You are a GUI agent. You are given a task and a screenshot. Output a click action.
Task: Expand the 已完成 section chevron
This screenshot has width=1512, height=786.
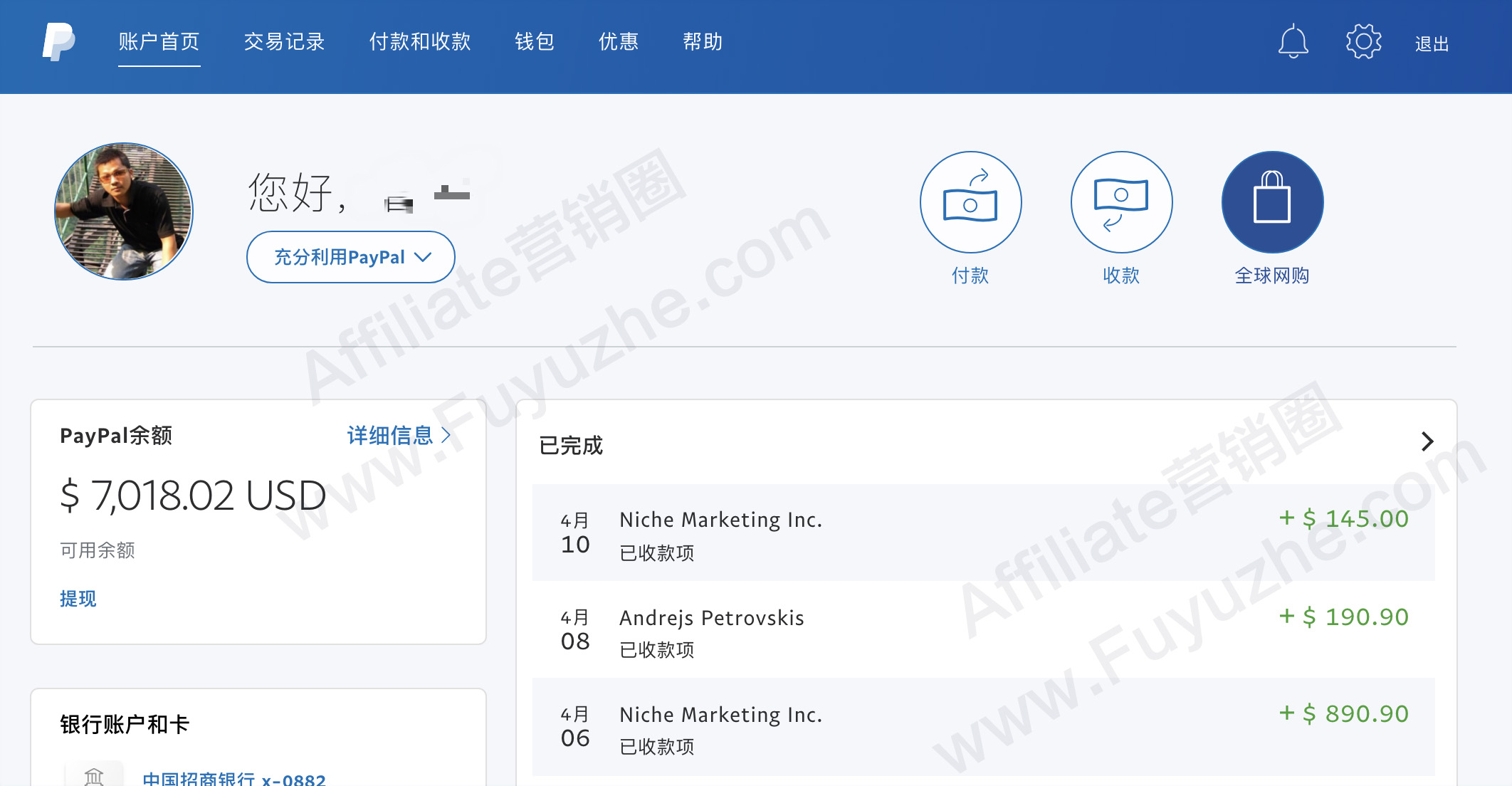click(x=1427, y=441)
